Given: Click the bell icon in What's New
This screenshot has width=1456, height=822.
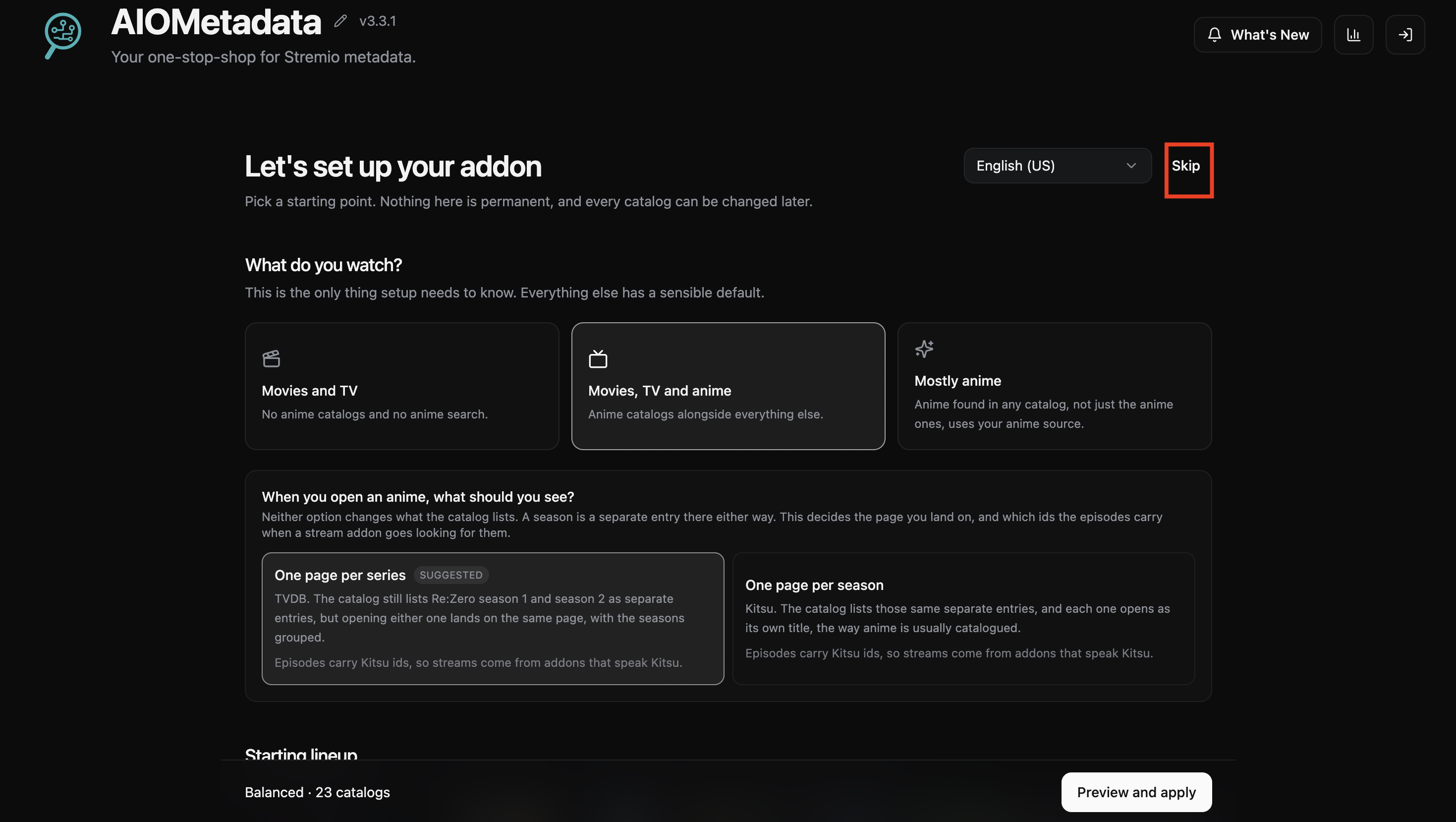Looking at the screenshot, I should (x=1214, y=35).
